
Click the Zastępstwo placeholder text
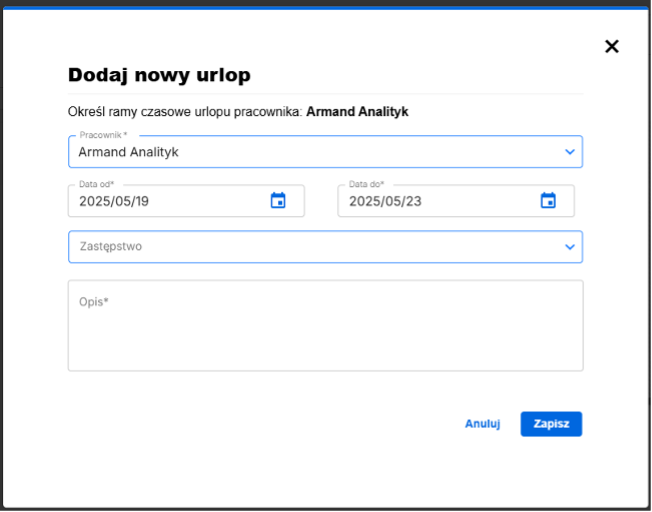pyautogui.click(x=111, y=246)
